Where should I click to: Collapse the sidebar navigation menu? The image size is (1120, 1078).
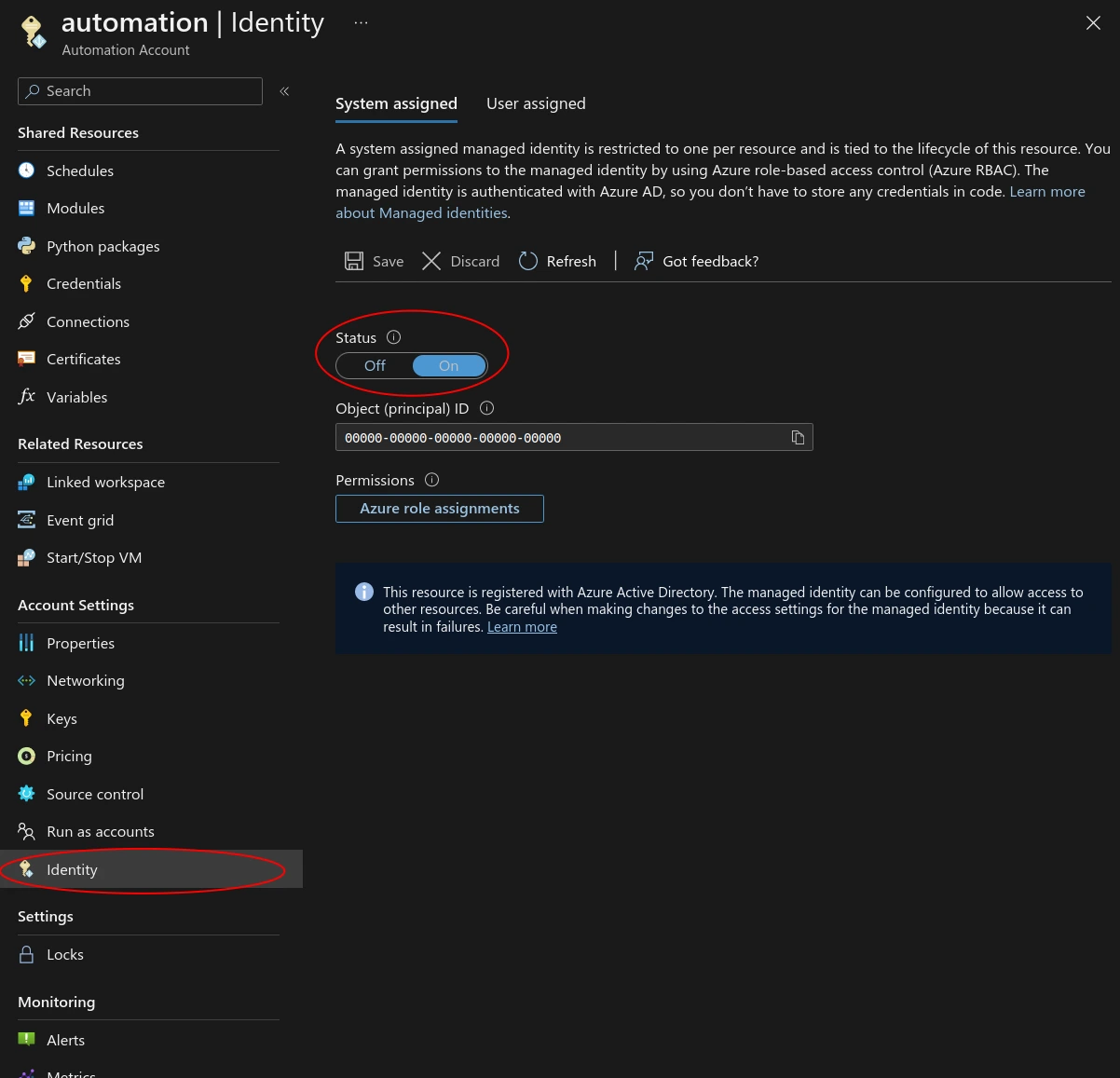[284, 91]
